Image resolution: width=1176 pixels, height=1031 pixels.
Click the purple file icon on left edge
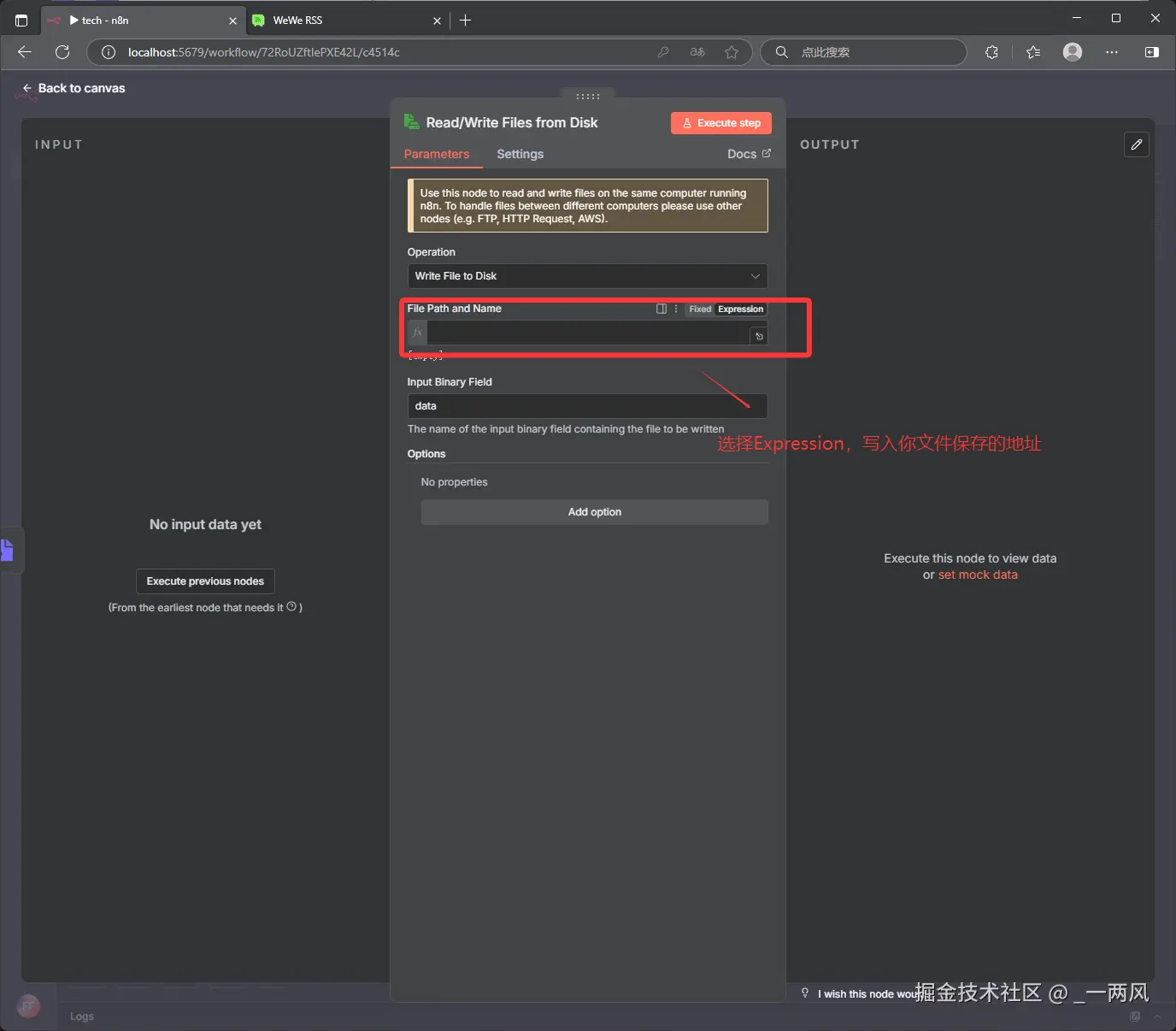(7, 550)
